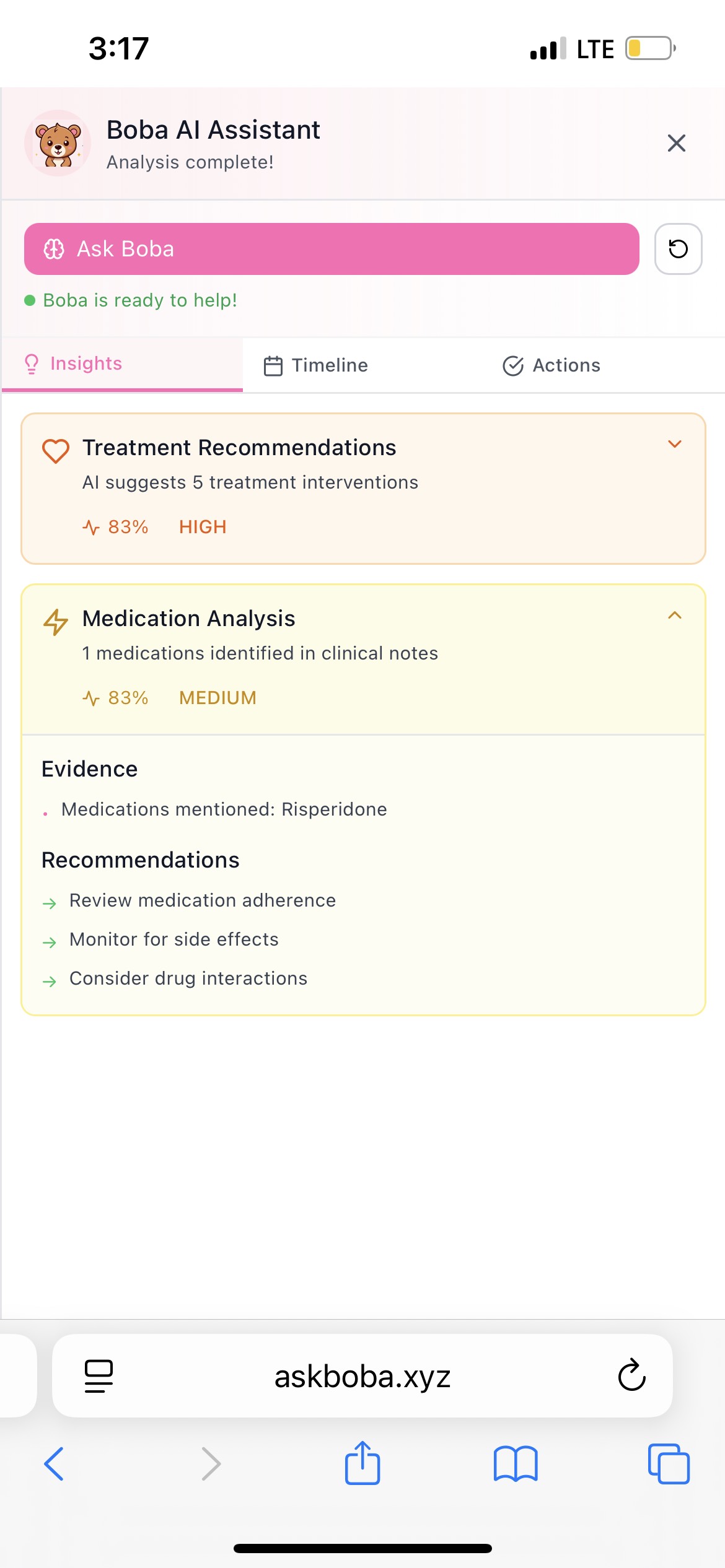This screenshot has width=725, height=1568.
Task: Collapse the Medication Analysis card chevron
Action: click(674, 615)
